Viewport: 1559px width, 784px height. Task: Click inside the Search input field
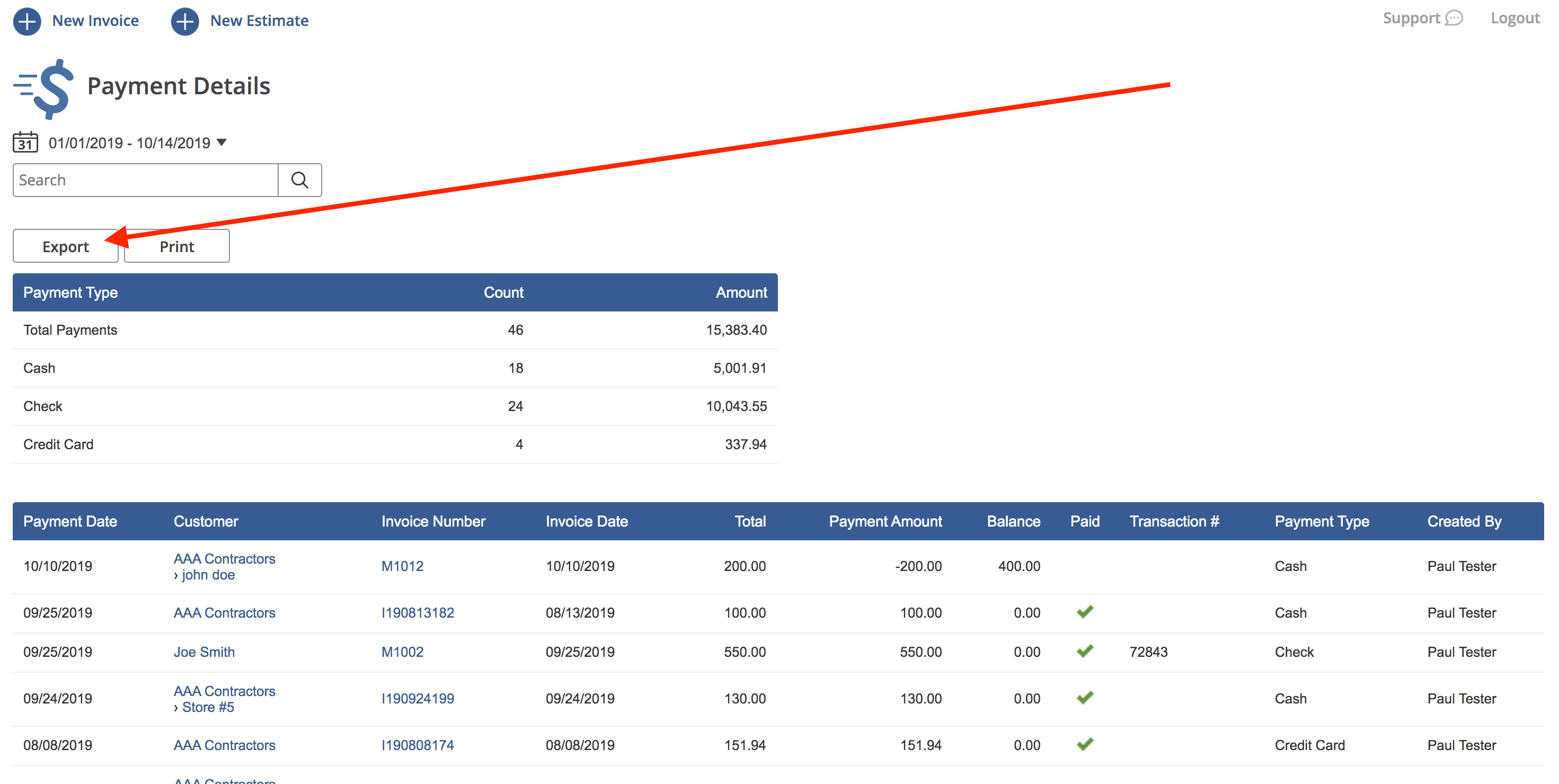[x=144, y=180]
